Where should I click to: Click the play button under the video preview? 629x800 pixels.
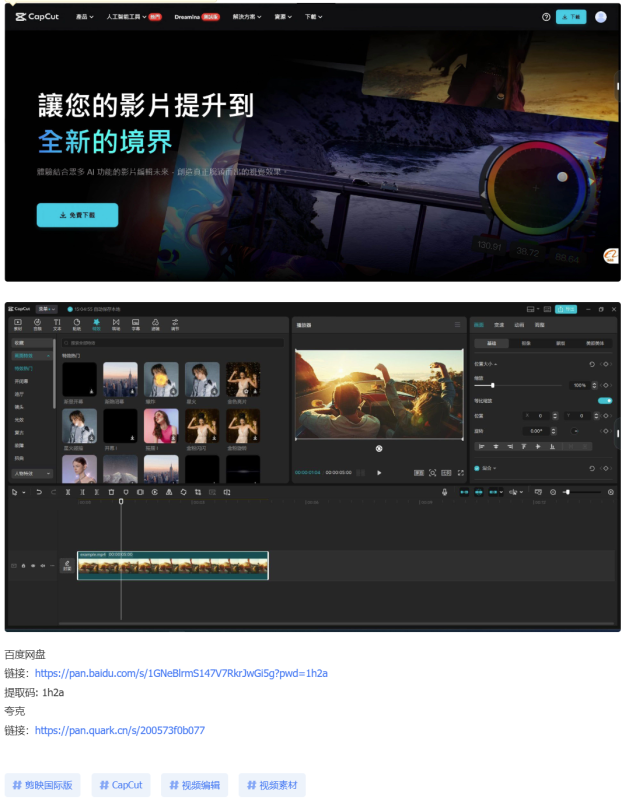point(379,472)
